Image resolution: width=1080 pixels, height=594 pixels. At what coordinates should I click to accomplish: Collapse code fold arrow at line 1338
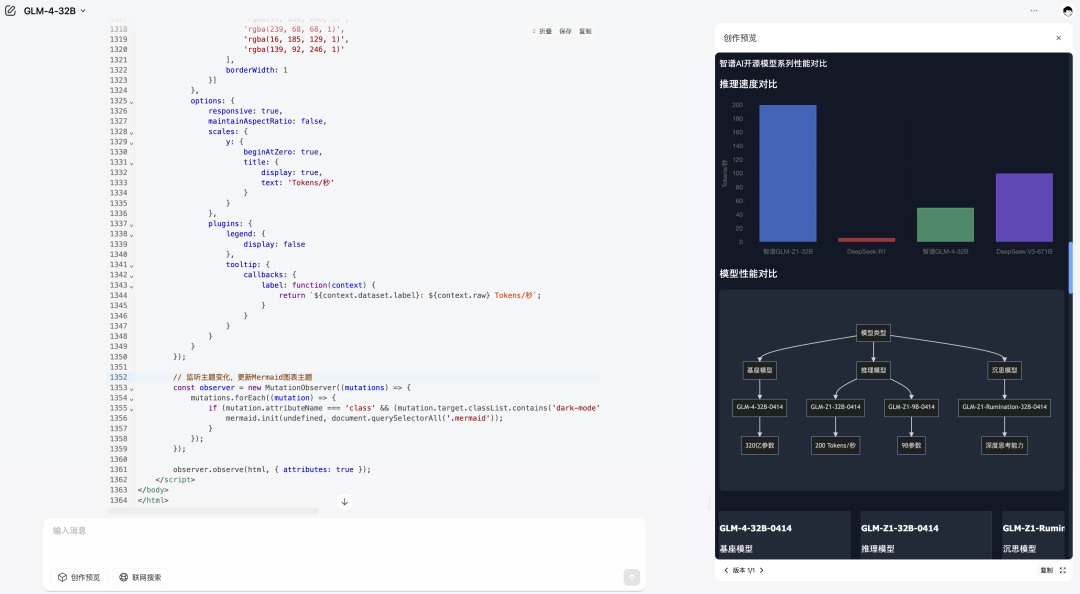click(132, 235)
